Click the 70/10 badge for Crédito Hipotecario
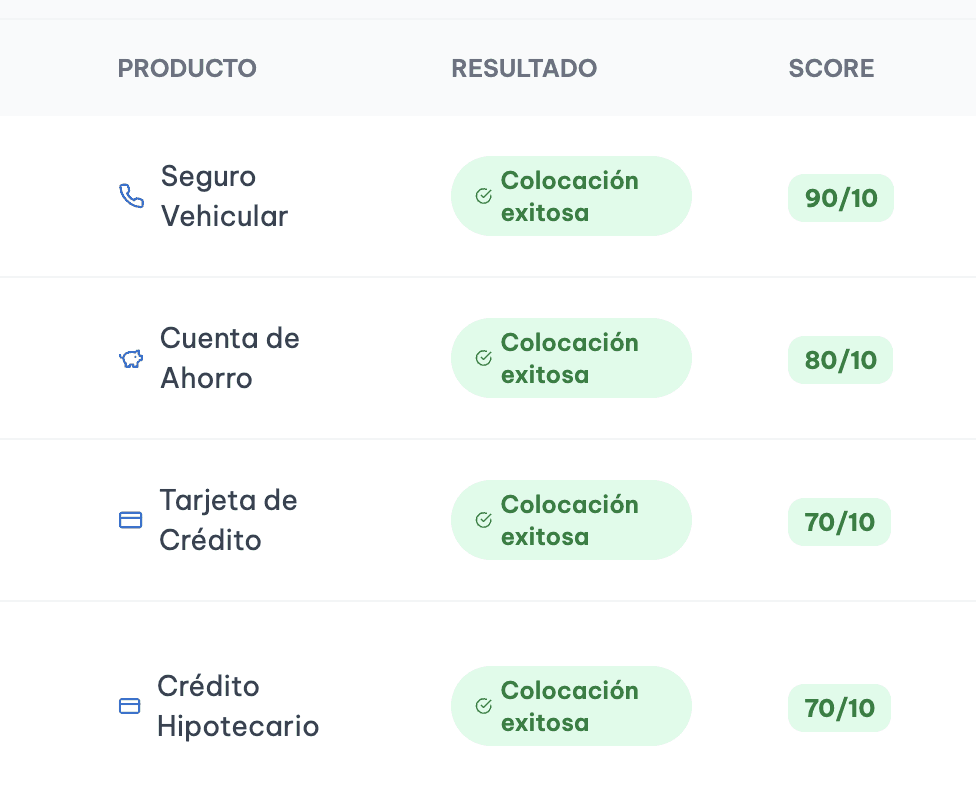Screen dimensions: 976x788 coord(839,708)
